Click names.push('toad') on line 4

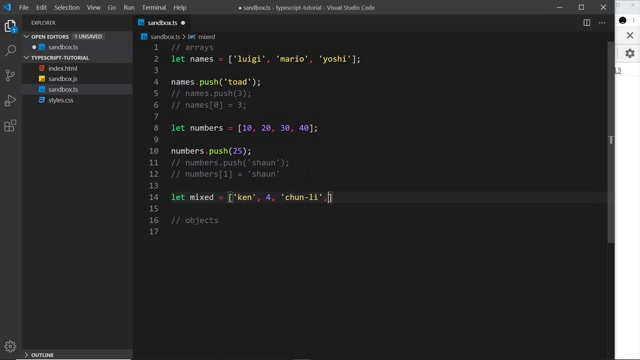(216, 82)
